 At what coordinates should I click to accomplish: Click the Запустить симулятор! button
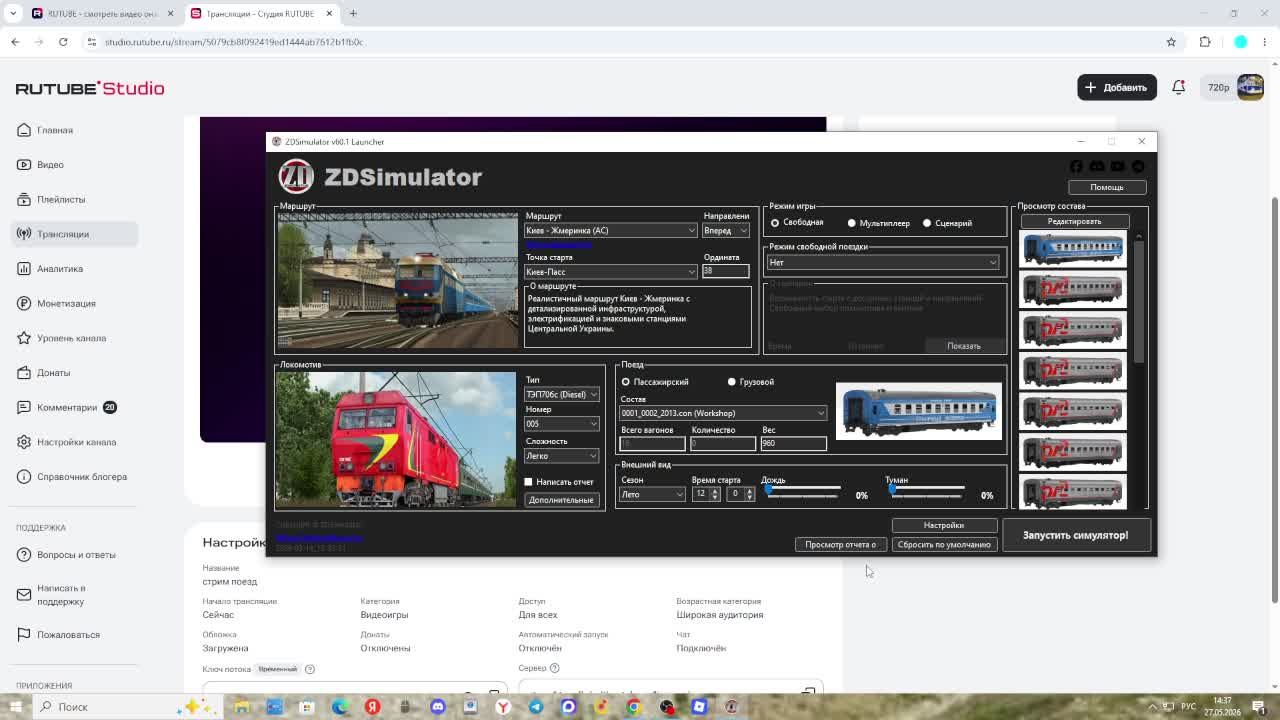pyautogui.click(x=1075, y=535)
